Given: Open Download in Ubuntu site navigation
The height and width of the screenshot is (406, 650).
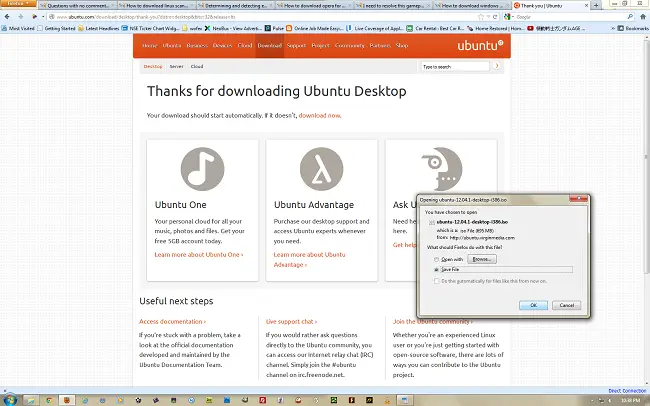Looking at the screenshot, I should [x=269, y=46].
